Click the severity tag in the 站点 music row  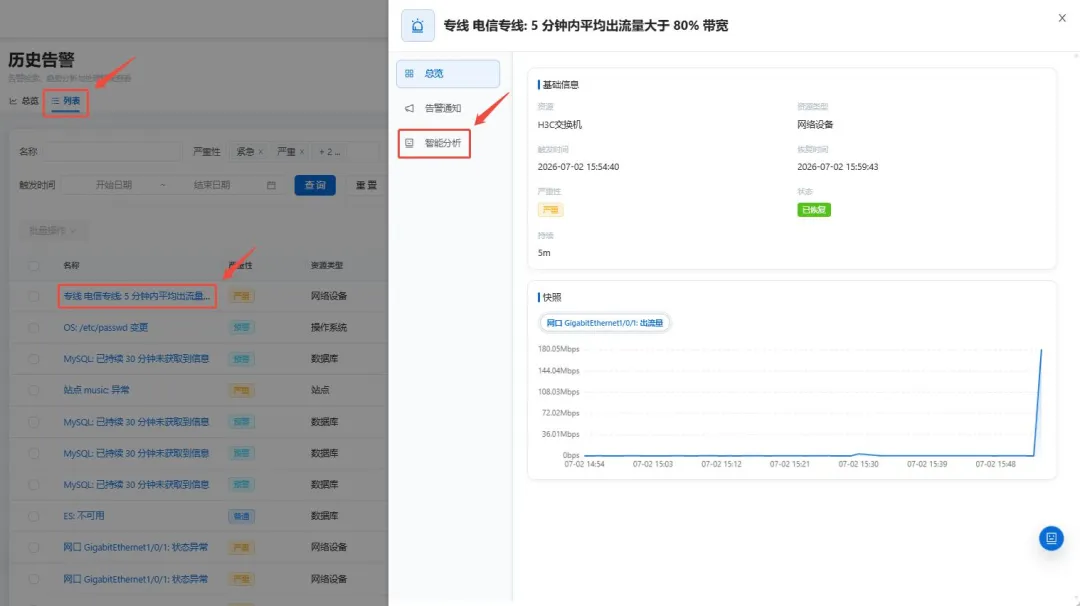242,390
